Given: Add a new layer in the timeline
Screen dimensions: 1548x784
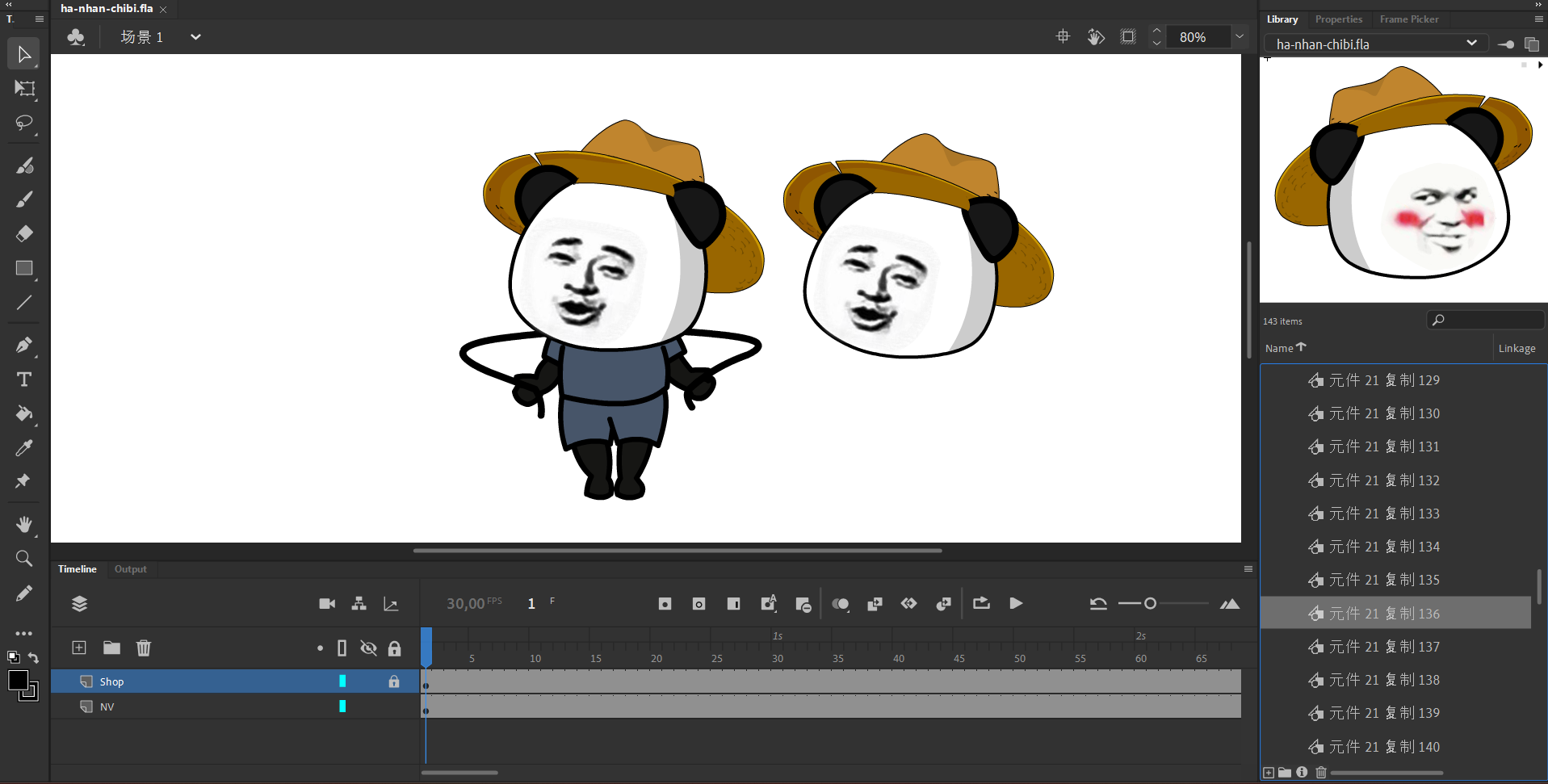Looking at the screenshot, I should [79, 648].
